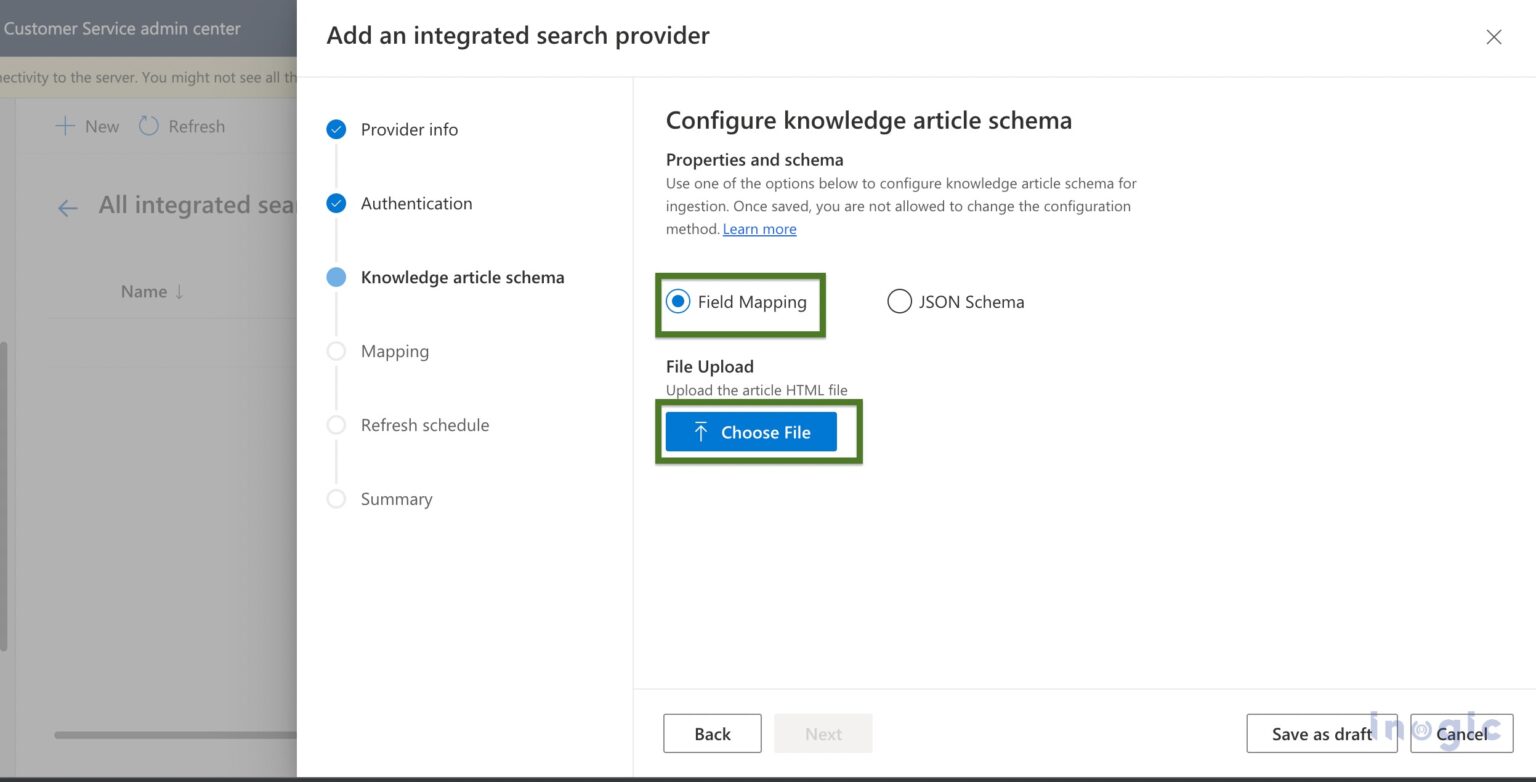This screenshot has width=1536, height=782.
Task: Cancel adding the search provider
Action: point(1461,733)
